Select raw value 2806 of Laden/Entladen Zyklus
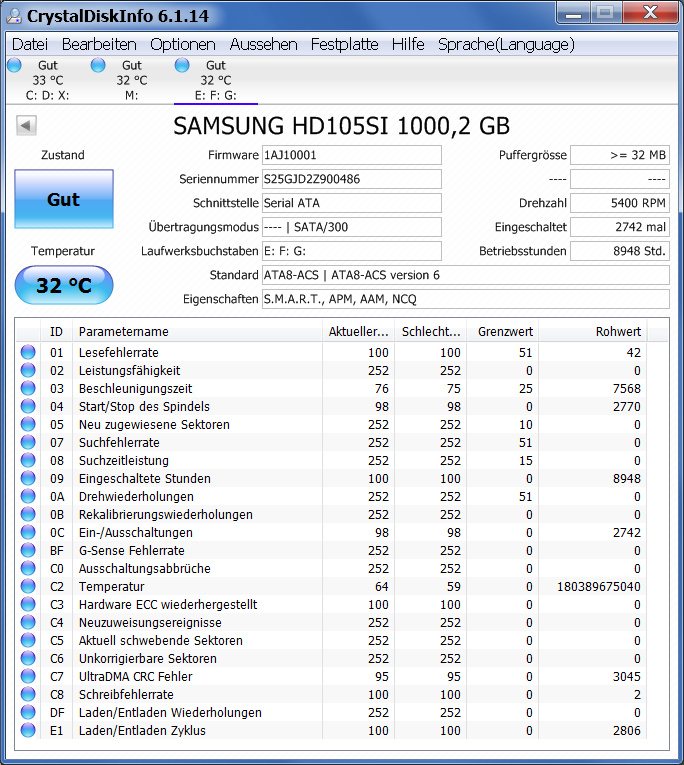Viewport: 684px width, 765px height. click(627, 731)
